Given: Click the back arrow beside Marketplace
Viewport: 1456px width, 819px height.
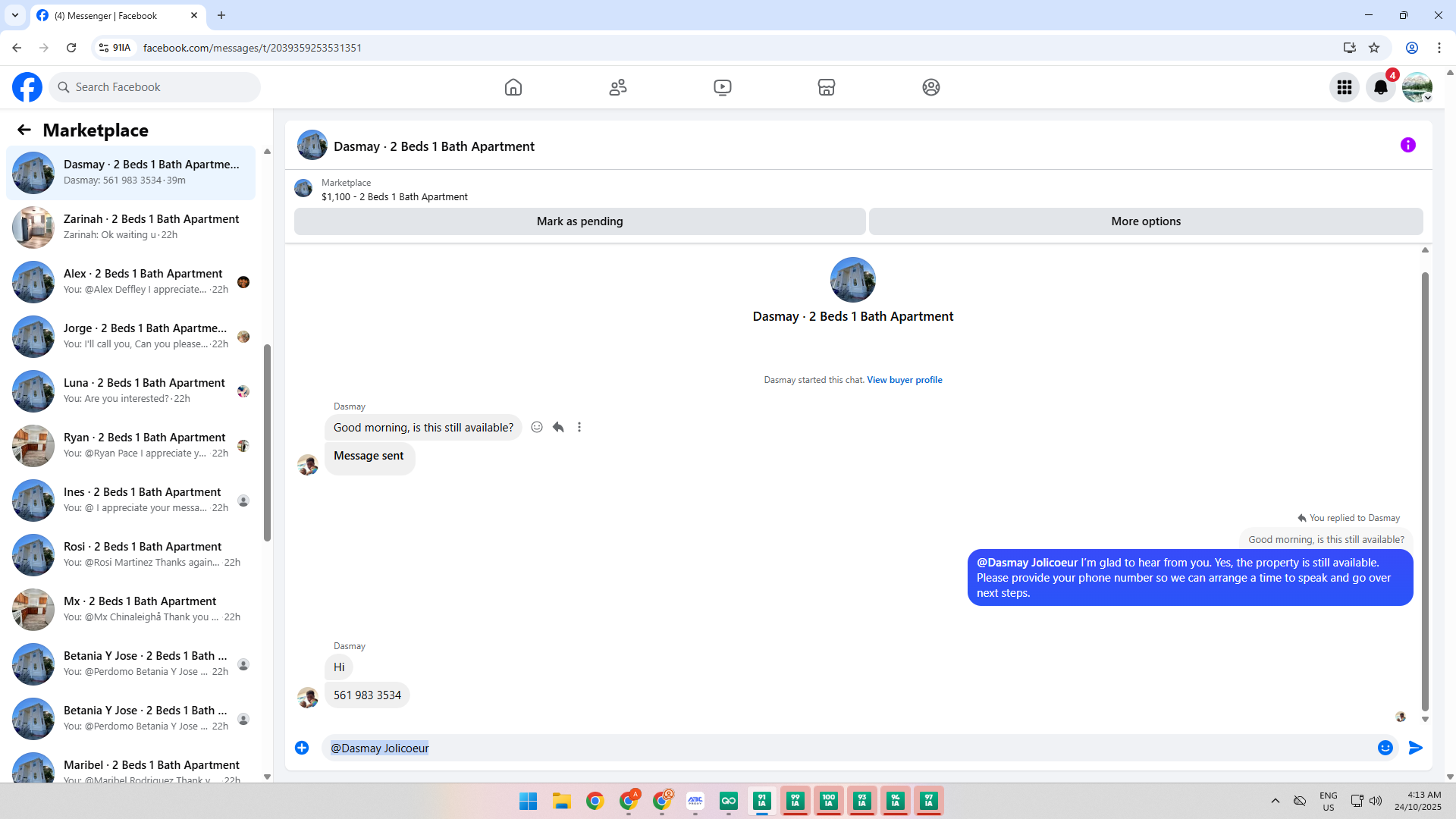Looking at the screenshot, I should (x=24, y=130).
